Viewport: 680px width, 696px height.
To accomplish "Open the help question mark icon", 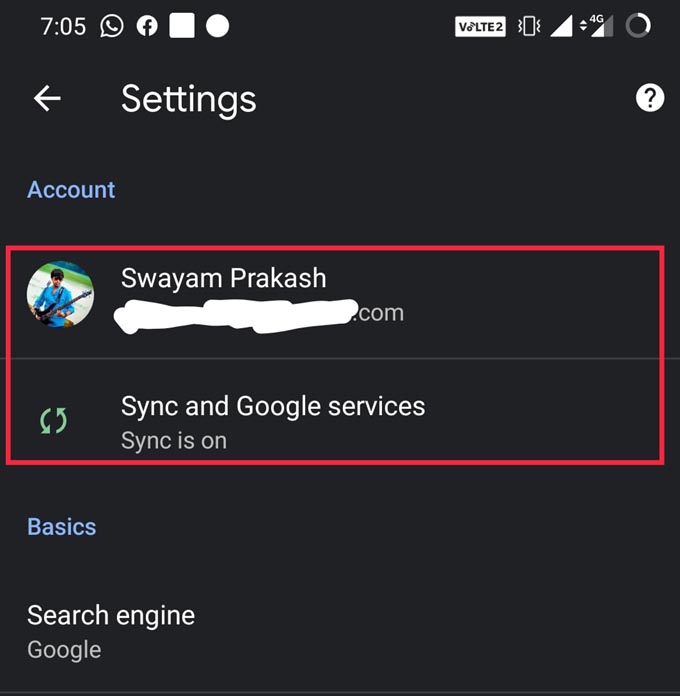I will tap(649, 98).
